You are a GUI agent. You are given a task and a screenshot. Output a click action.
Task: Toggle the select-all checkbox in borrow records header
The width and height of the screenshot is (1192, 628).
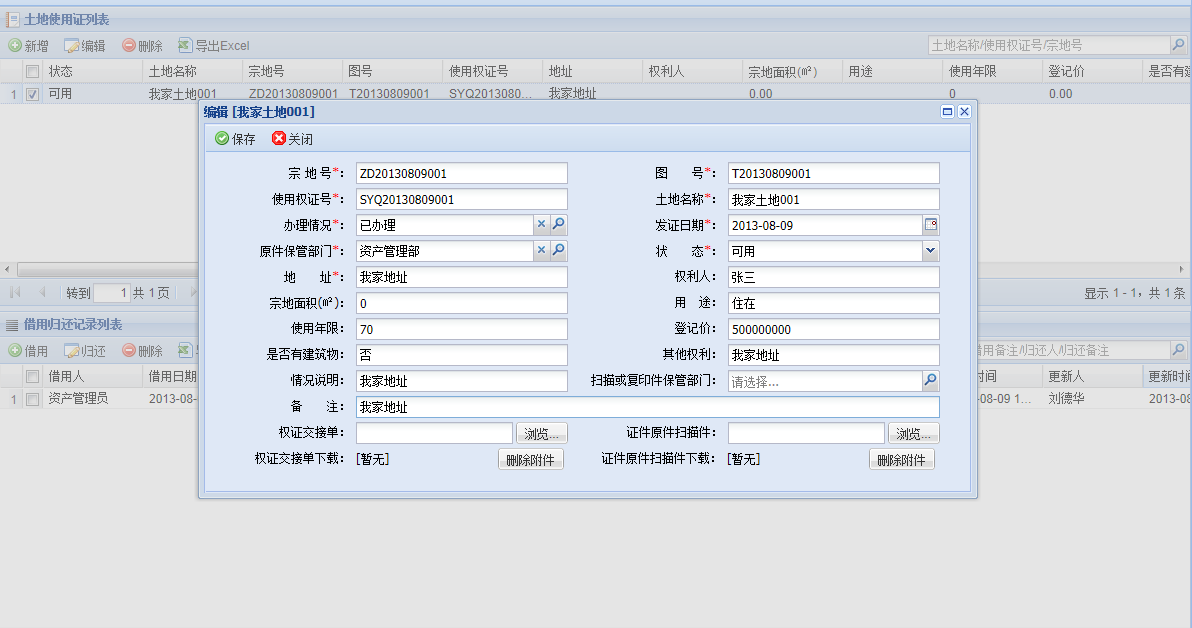click(x=32, y=376)
